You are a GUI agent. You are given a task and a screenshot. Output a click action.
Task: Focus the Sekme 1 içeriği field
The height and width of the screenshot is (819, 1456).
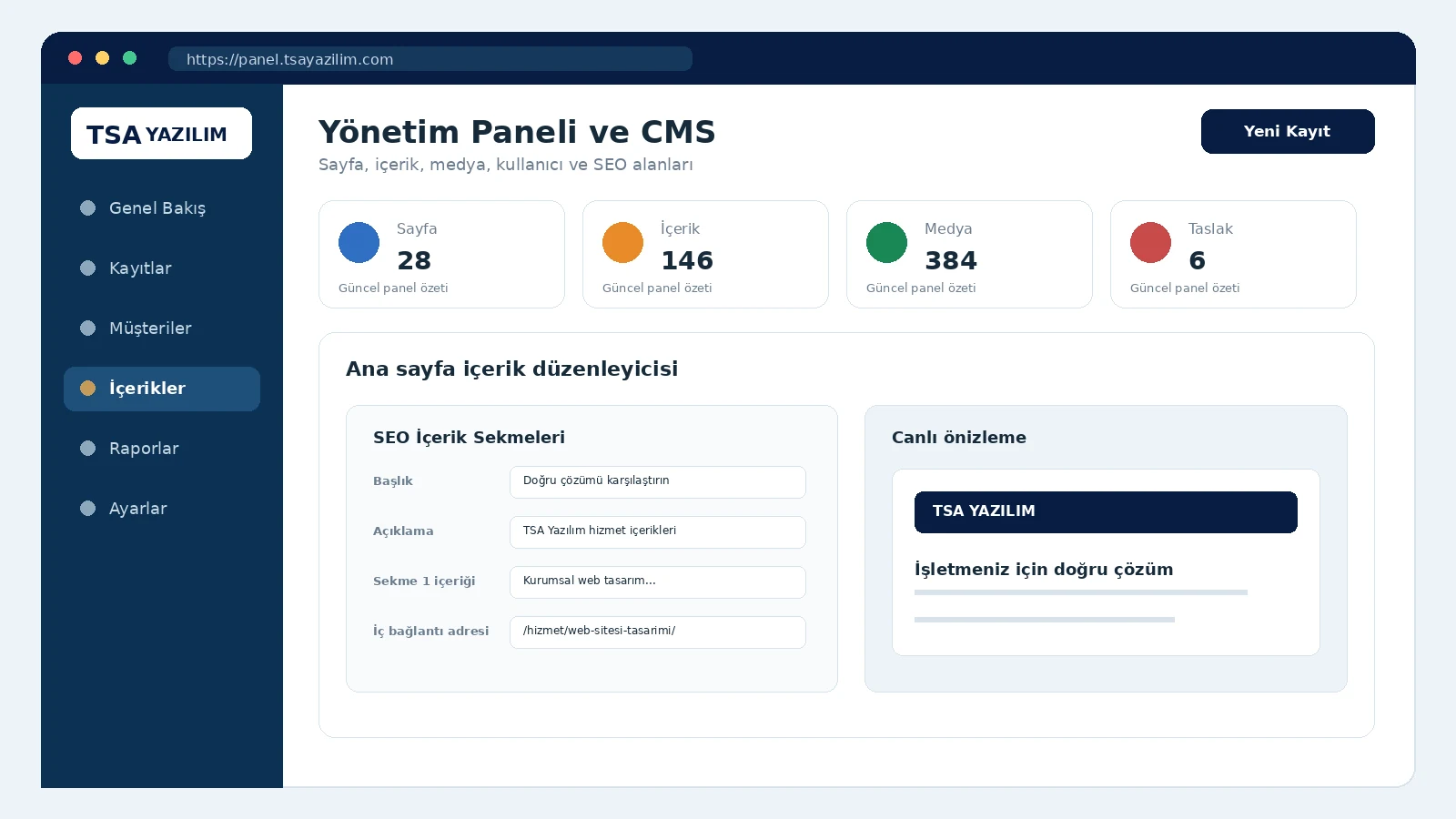[x=658, y=582]
